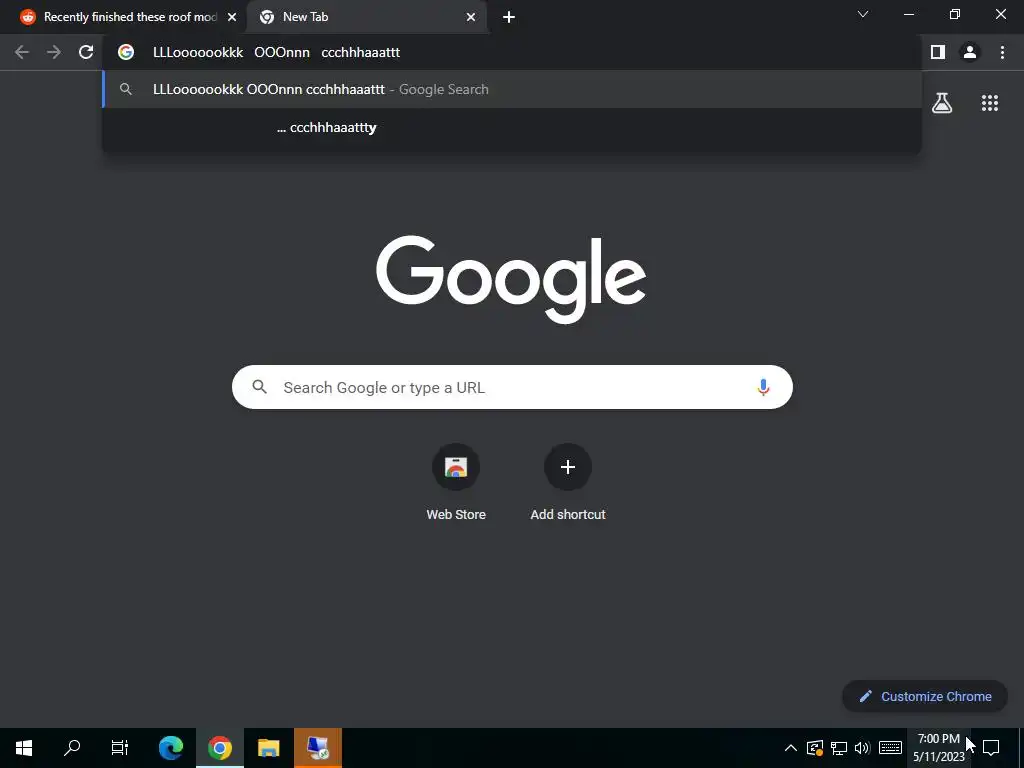Show hidden system tray icons

point(790,748)
